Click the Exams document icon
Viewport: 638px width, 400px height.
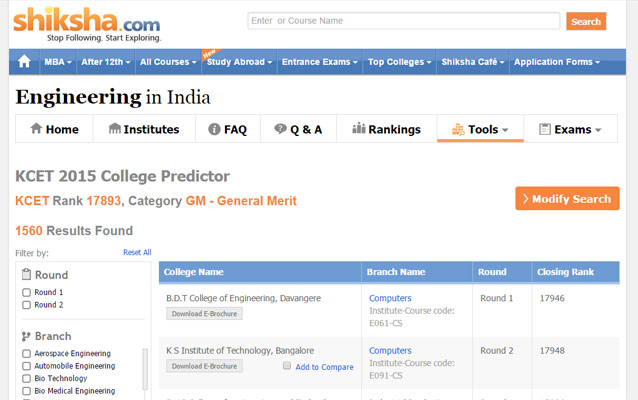pos(545,129)
